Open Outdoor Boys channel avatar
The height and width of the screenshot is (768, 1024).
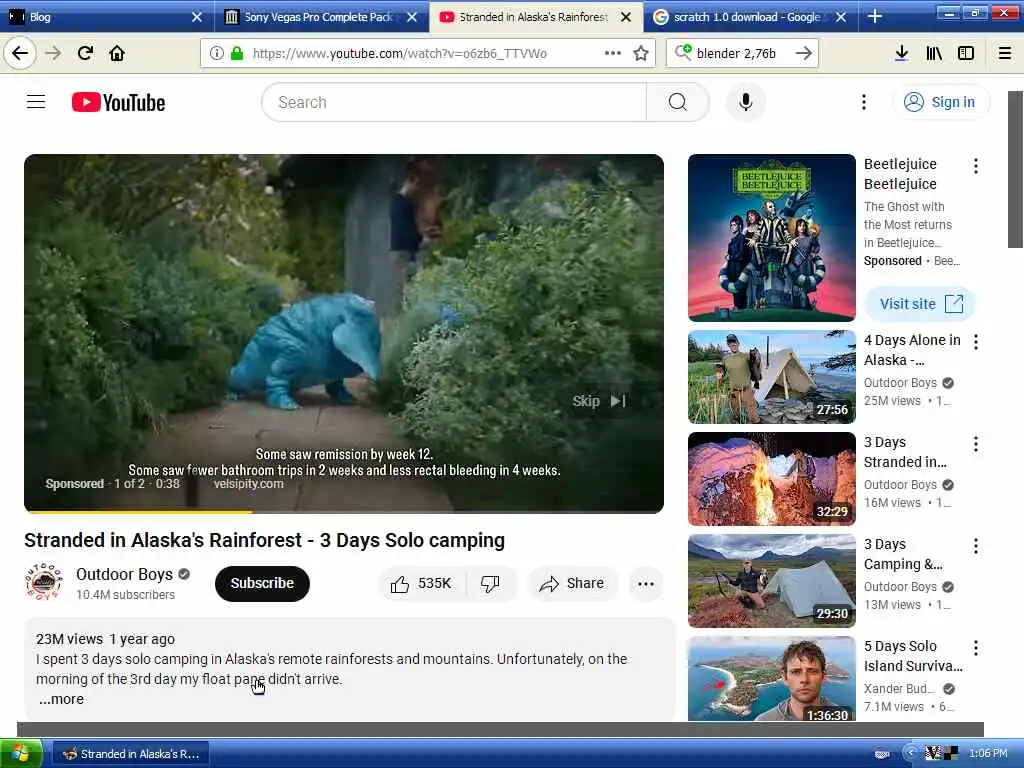tap(44, 582)
